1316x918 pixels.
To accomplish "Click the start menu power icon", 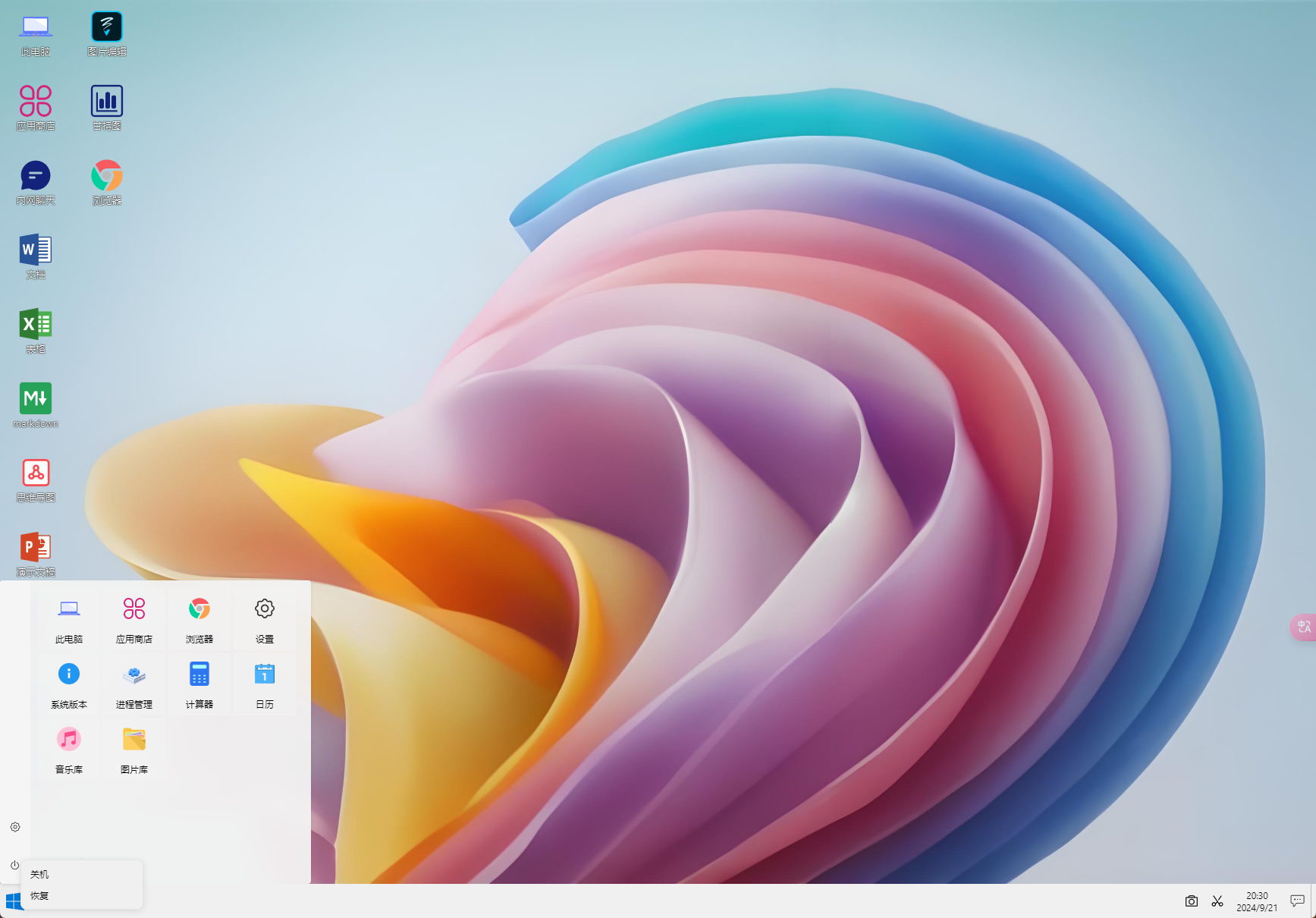I will coord(14,865).
